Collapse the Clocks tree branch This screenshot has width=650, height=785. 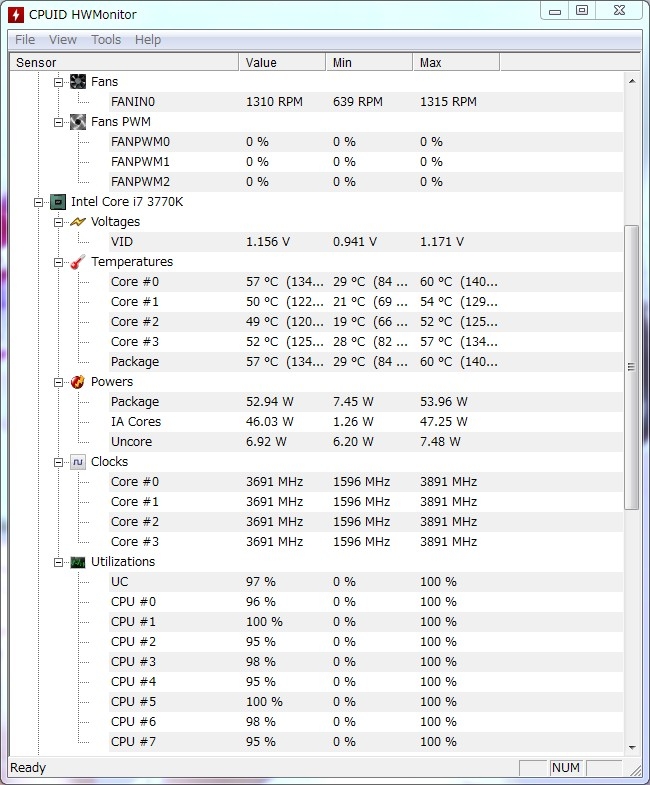59,462
